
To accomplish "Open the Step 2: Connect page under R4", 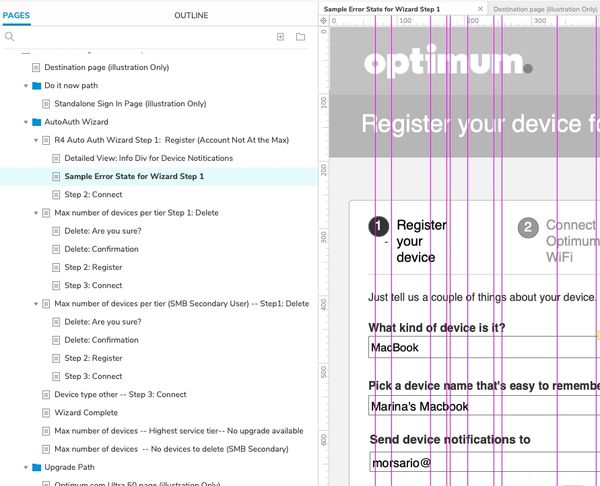I will 92,195.
